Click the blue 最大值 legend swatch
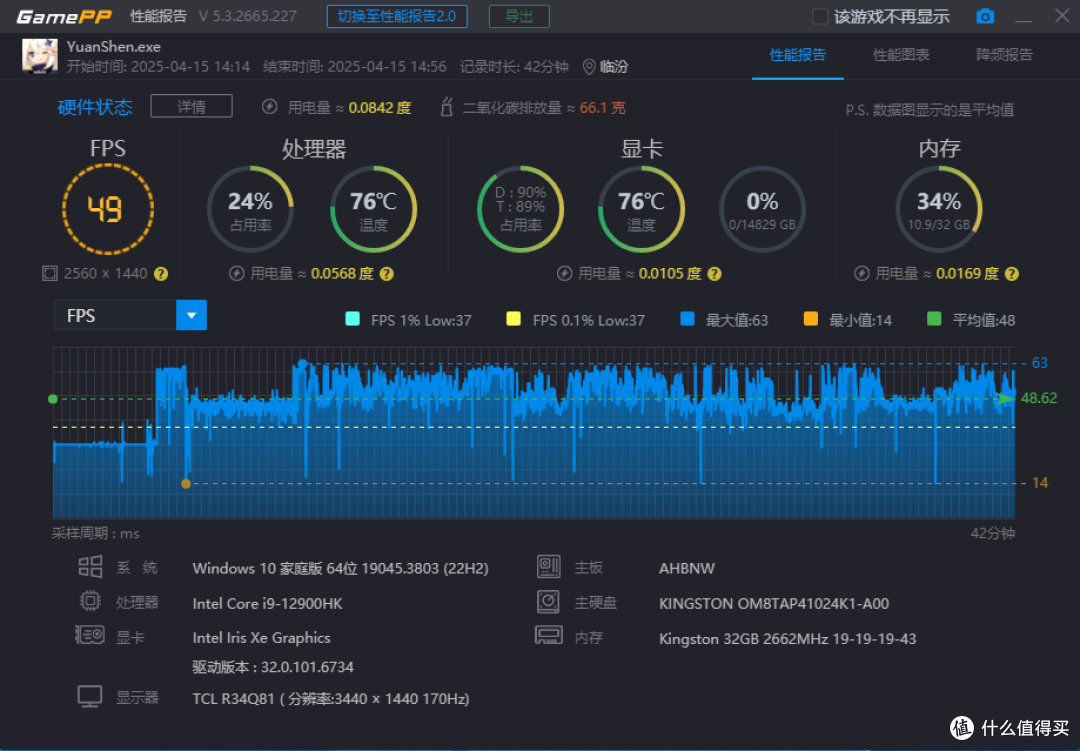1080x751 pixels. click(x=687, y=319)
